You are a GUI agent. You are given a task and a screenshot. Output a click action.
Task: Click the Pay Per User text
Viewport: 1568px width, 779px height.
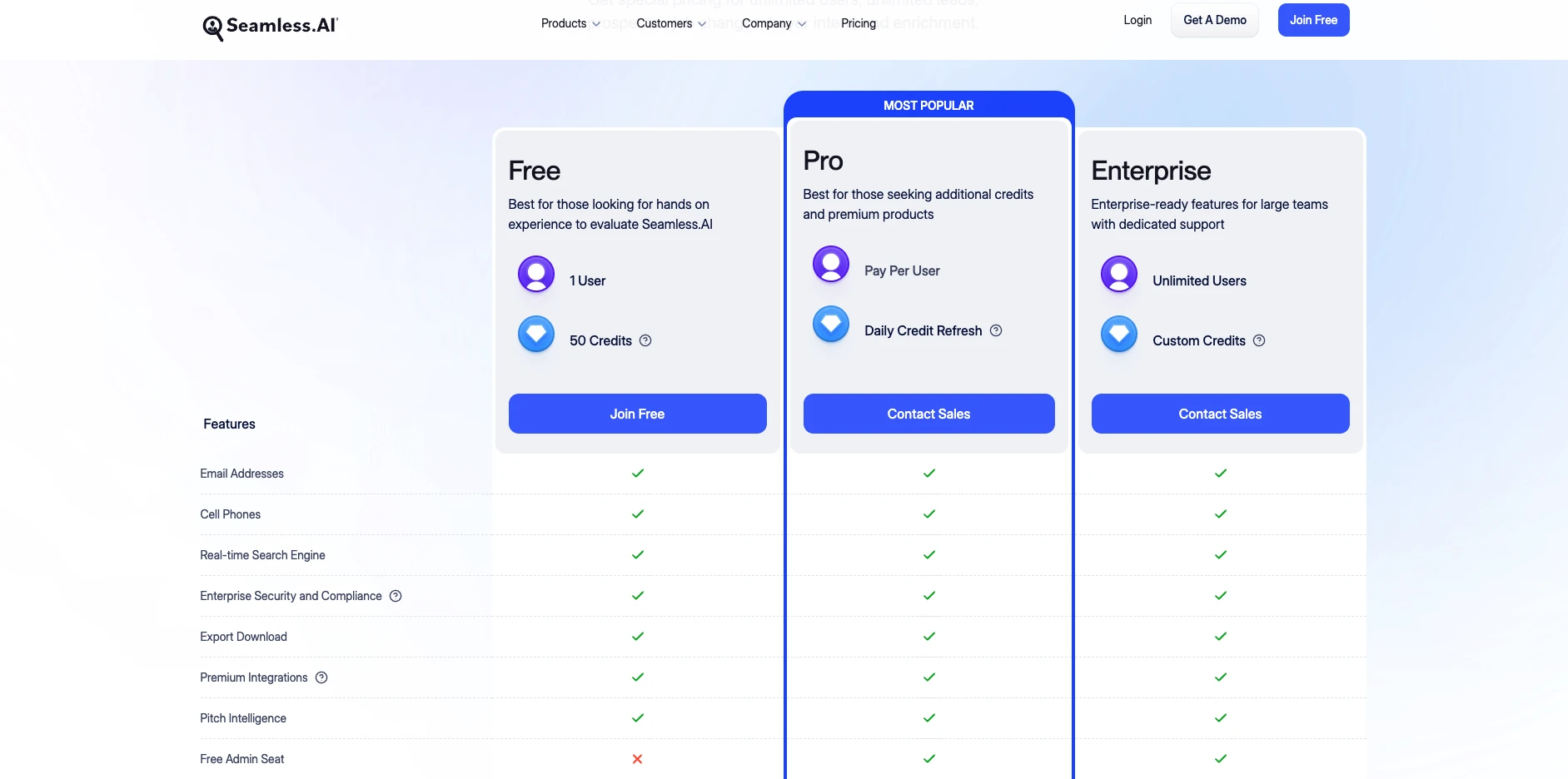pos(903,270)
